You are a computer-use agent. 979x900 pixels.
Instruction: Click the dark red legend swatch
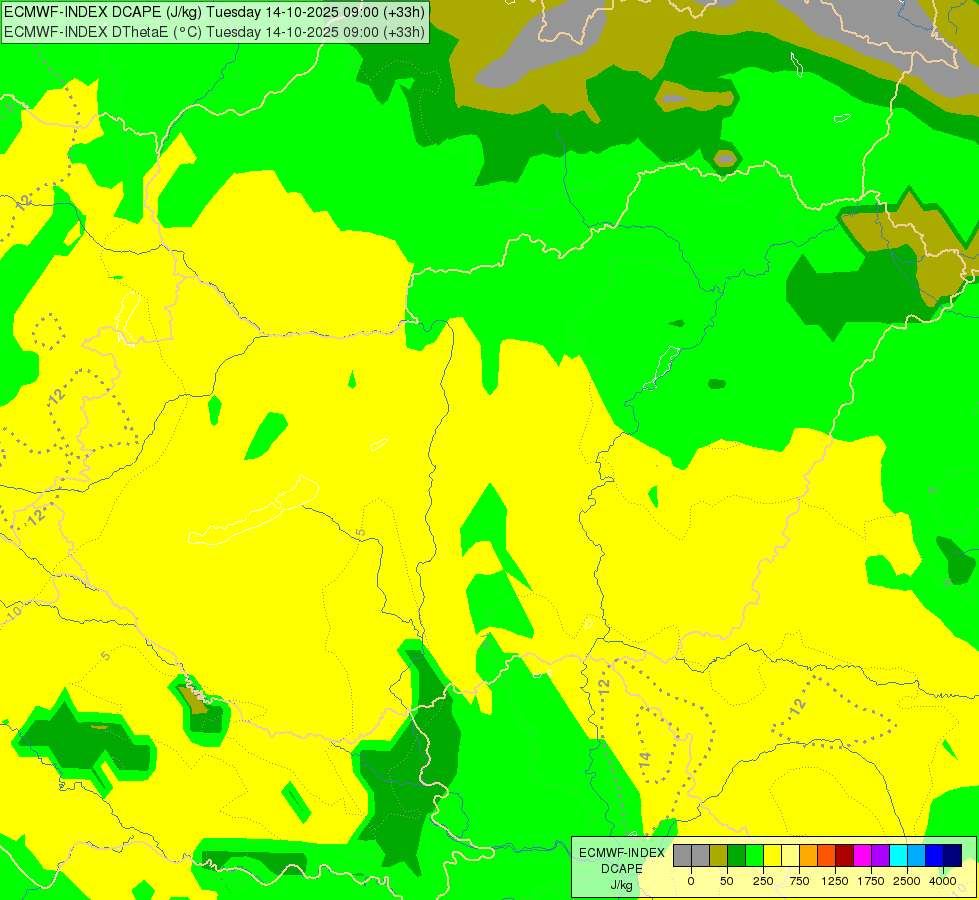[x=845, y=856]
